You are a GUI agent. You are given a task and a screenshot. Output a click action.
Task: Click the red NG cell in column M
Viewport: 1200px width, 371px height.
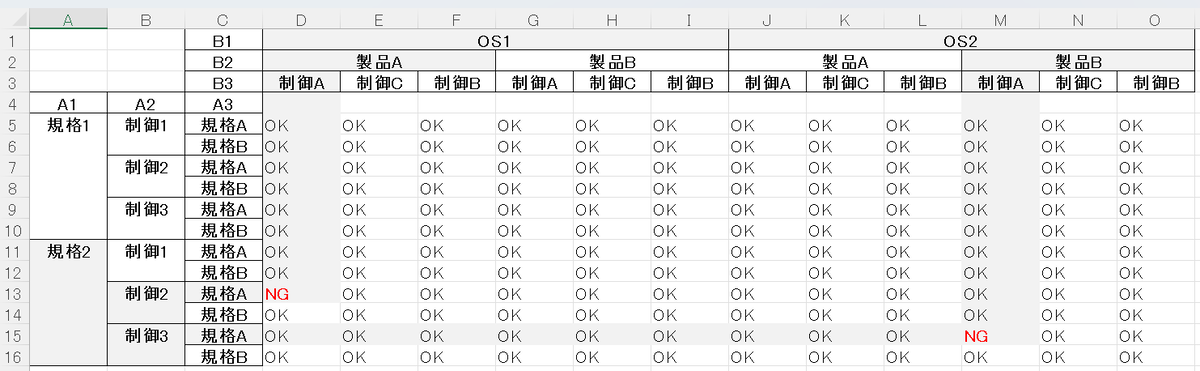tap(1000, 335)
